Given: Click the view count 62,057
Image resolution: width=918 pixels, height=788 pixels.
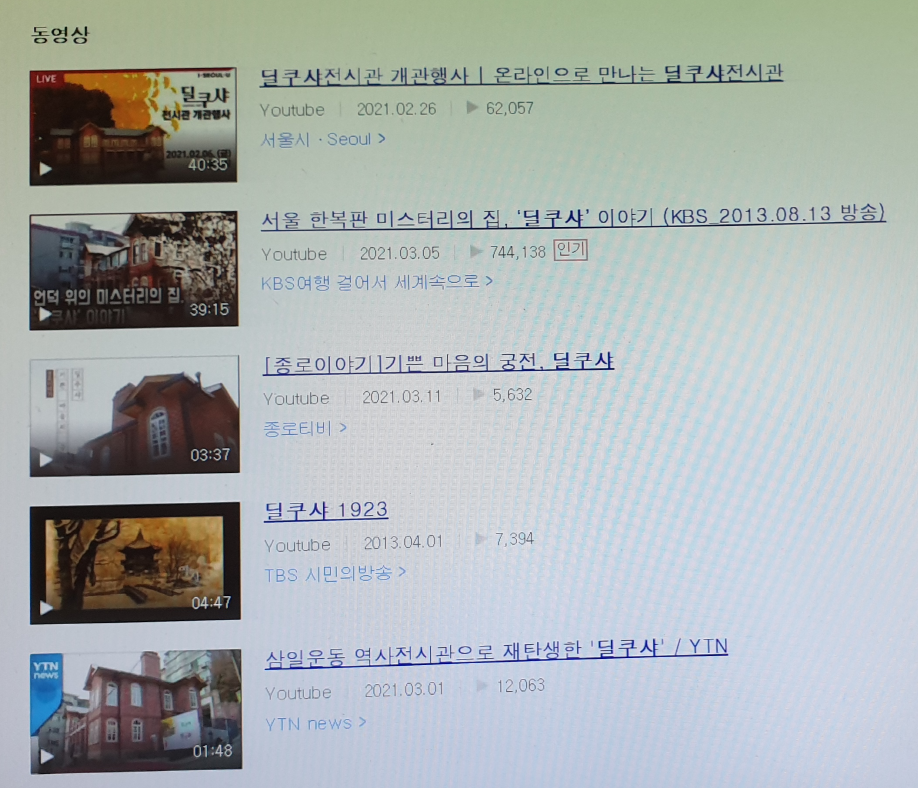Looking at the screenshot, I should coord(509,108).
